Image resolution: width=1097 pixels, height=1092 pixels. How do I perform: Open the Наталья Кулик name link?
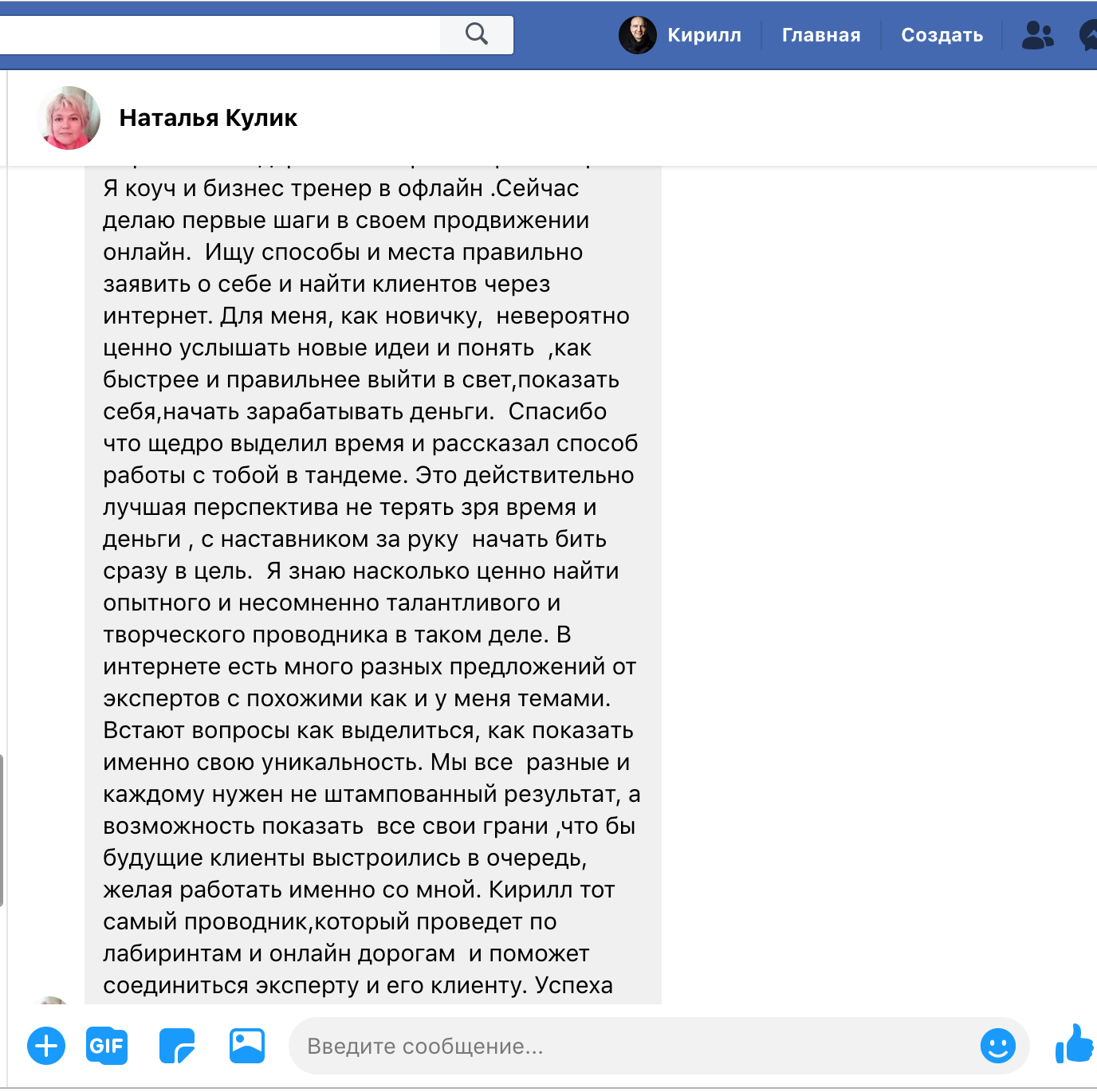[x=208, y=118]
